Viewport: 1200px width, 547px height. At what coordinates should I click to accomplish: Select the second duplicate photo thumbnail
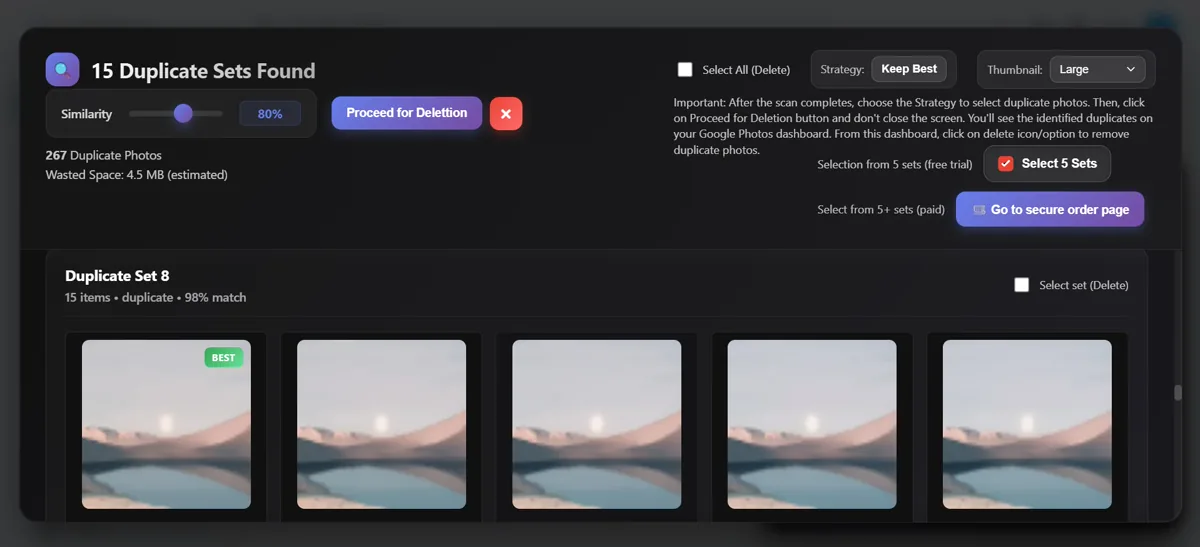(381, 424)
